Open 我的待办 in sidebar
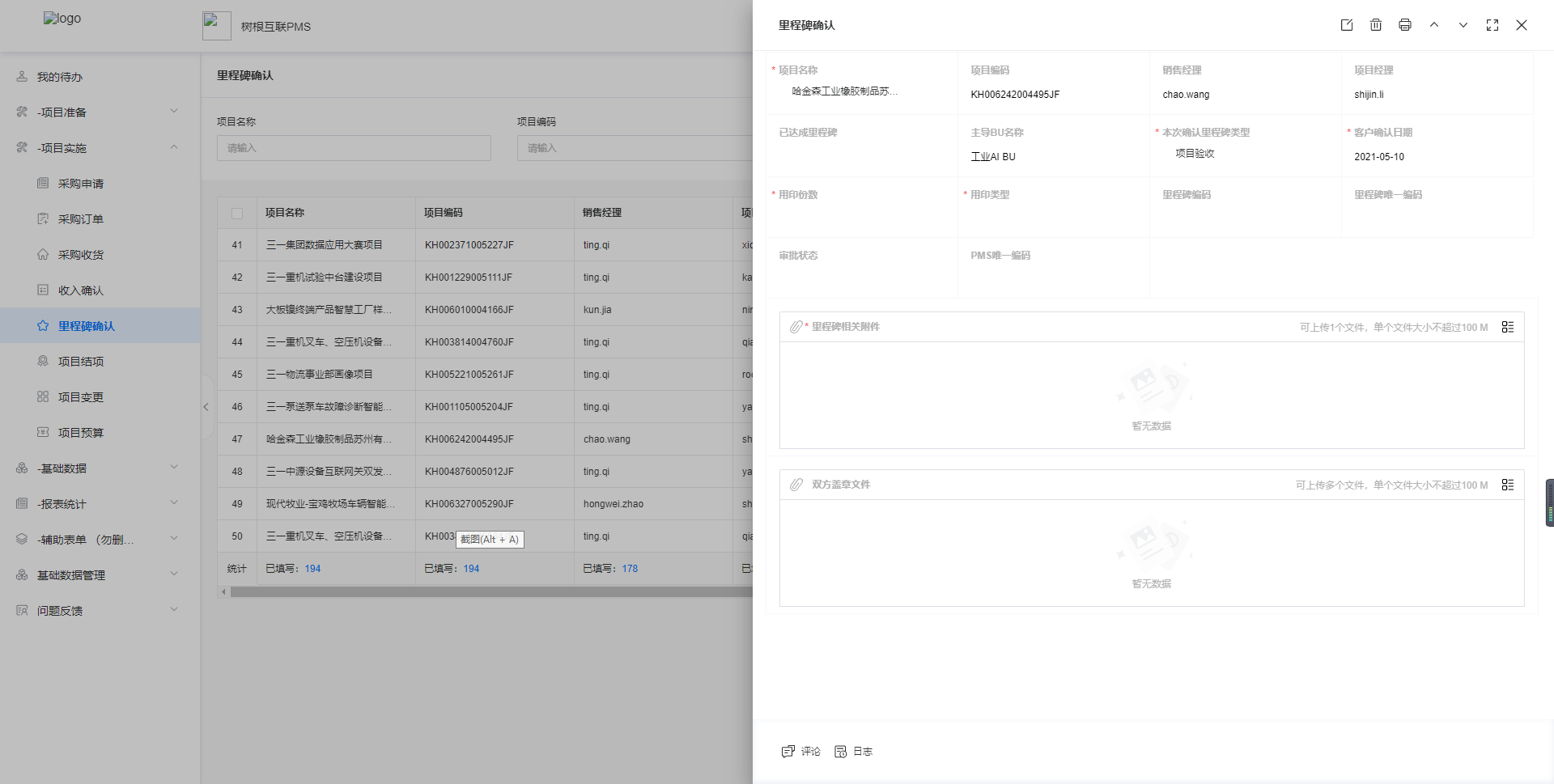 click(100, 77)
